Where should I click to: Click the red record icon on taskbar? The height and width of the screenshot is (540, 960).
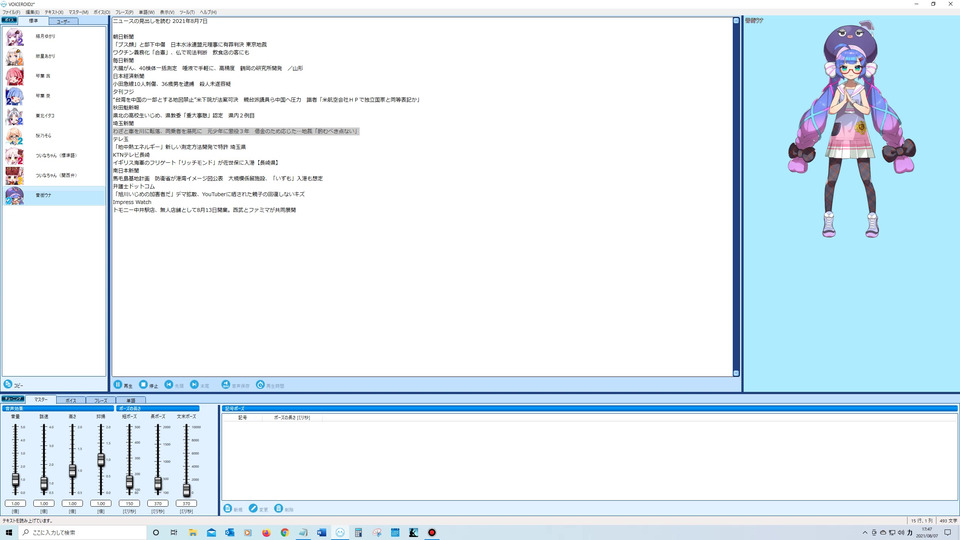point(432,533)
